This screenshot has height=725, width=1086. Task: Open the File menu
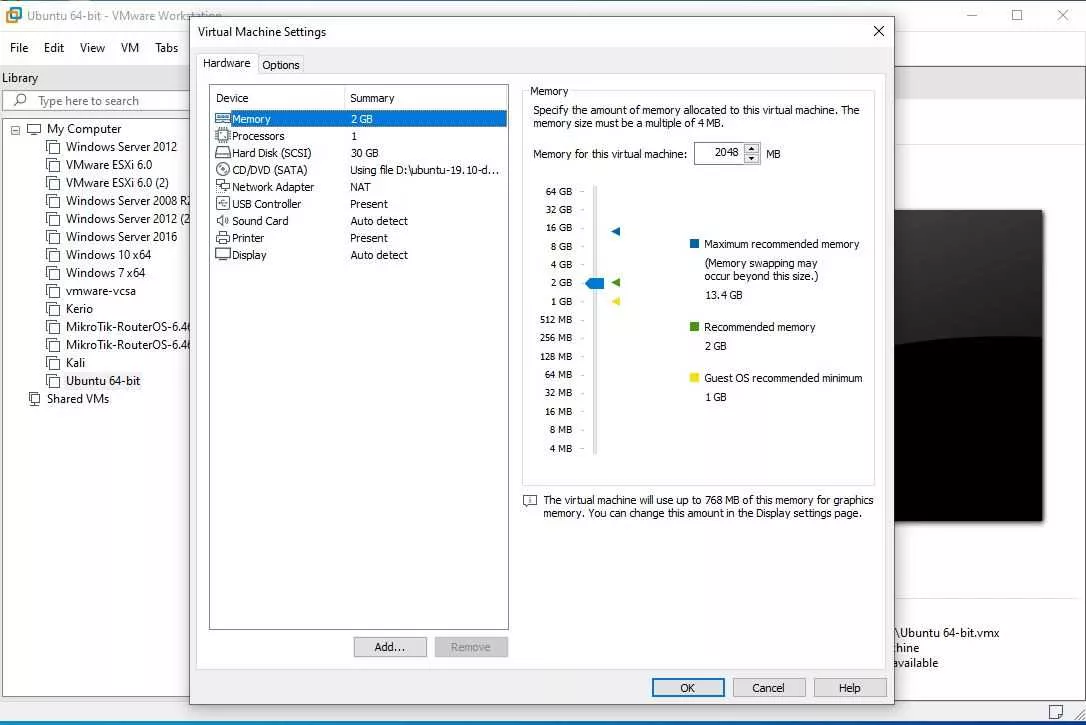(x=19, y=48)
